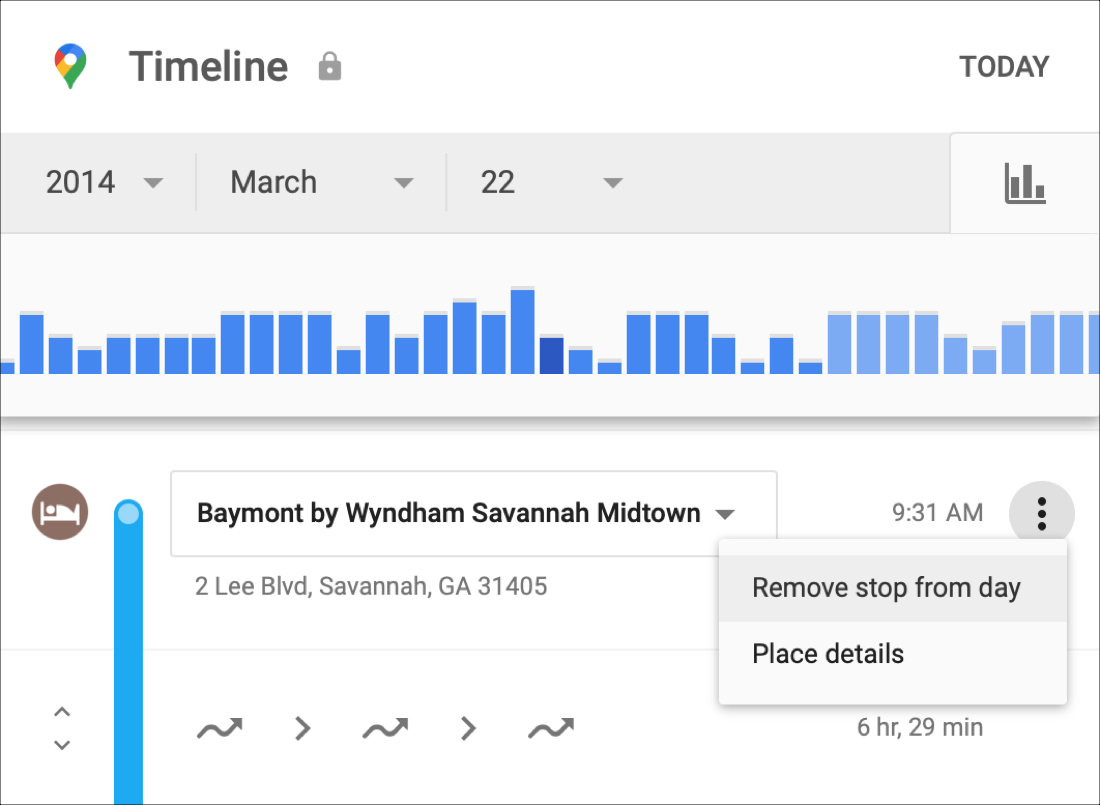
Task: Select the tallest bar in chart
Action: click(x=523, y=331)
